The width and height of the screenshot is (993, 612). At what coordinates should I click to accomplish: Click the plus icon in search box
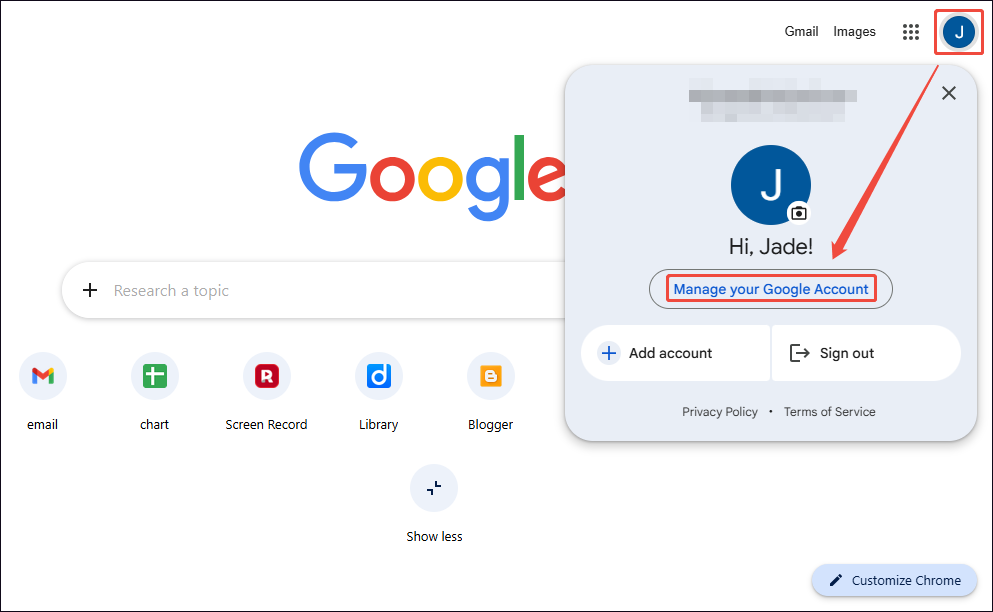point(90,290)
